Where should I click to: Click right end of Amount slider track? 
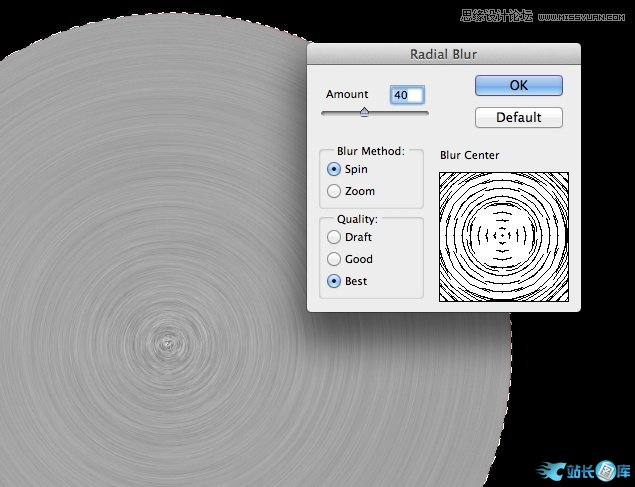click(427, 113)
